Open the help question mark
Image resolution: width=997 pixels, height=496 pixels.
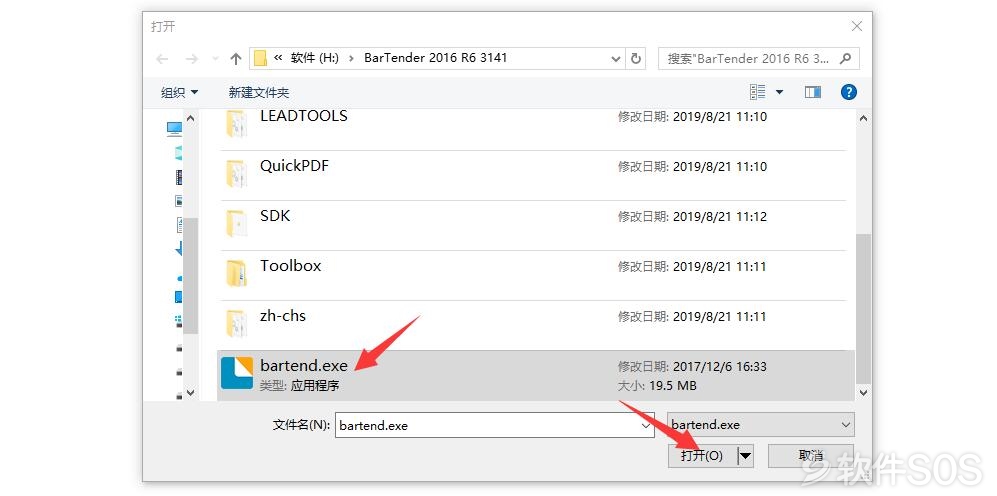848,92
